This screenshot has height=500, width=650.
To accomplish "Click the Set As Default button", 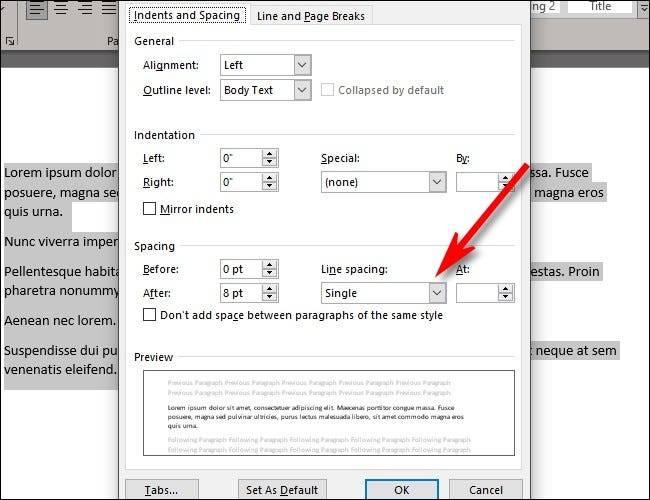I will [281, 489].
